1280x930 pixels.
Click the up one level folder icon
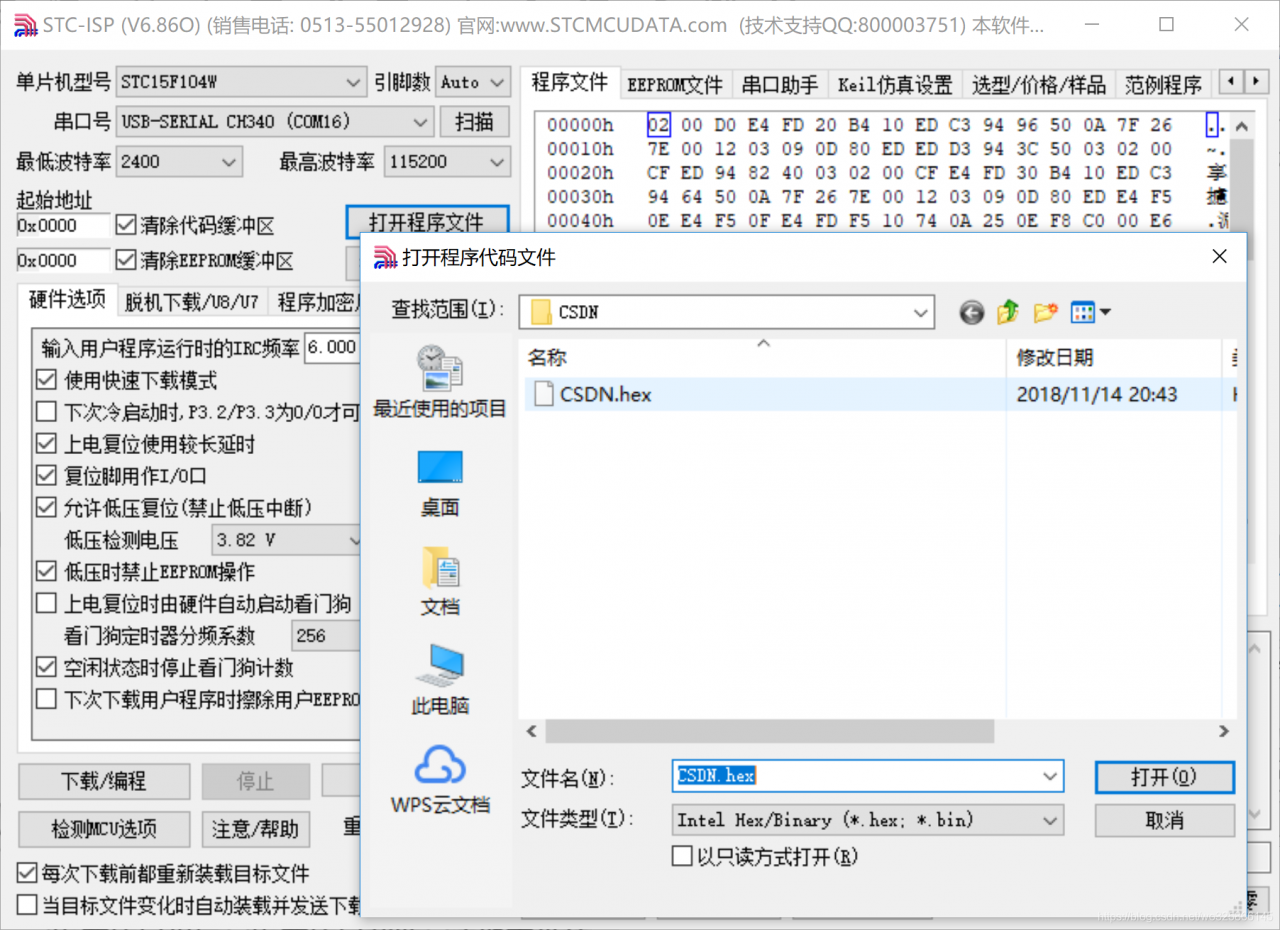1006,312
